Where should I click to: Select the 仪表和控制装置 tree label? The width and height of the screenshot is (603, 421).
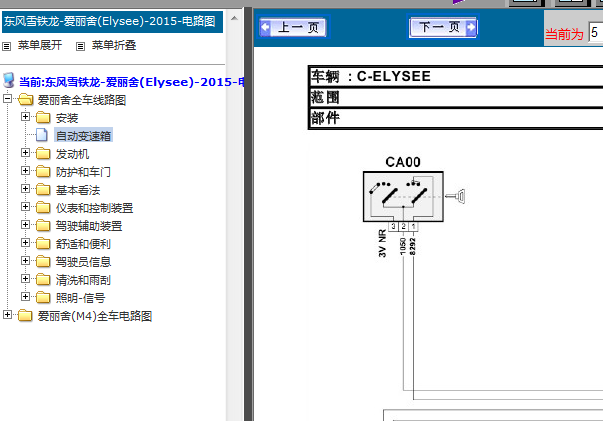[x=94, y=208]
